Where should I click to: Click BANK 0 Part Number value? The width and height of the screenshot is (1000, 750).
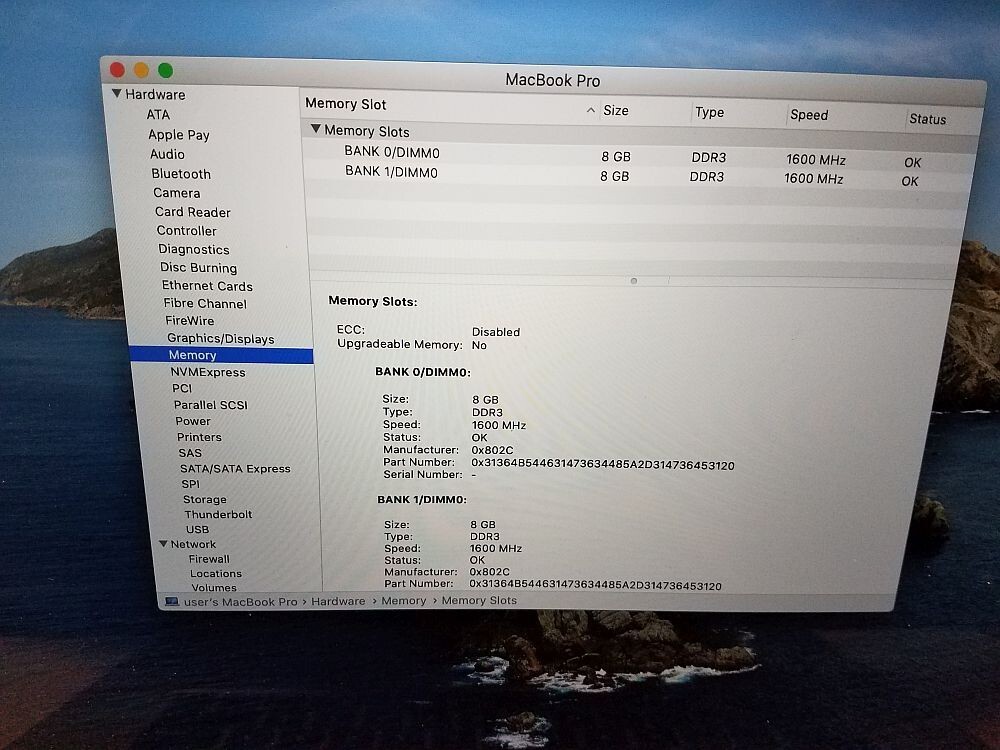(603, 465)
